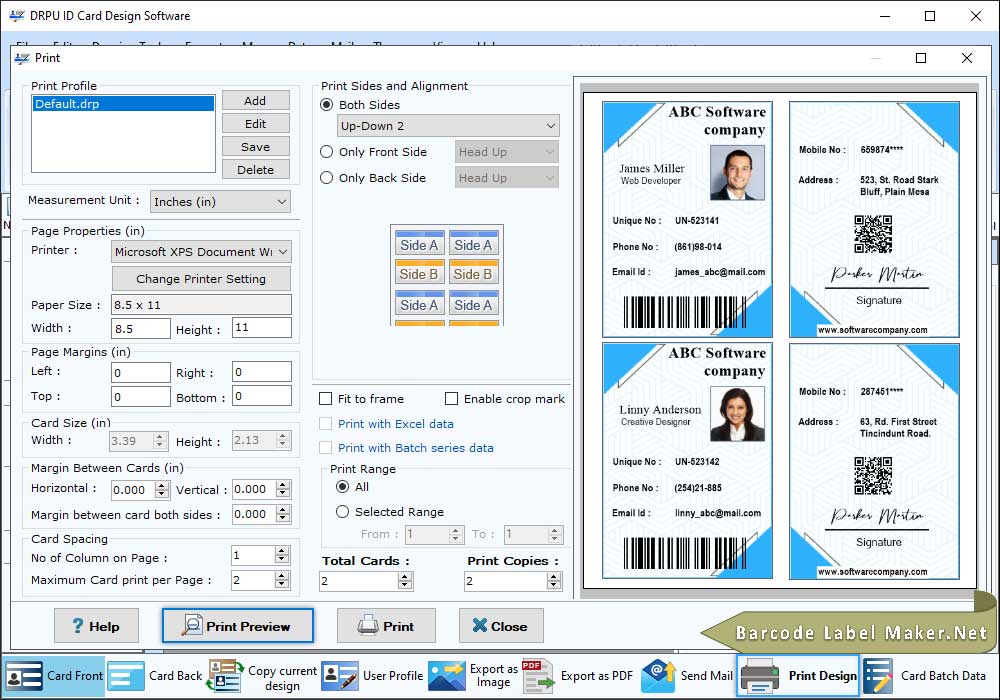Click the Print Preview button
The width and height of the screenshot is (1000, 700).
click(238, 626)
